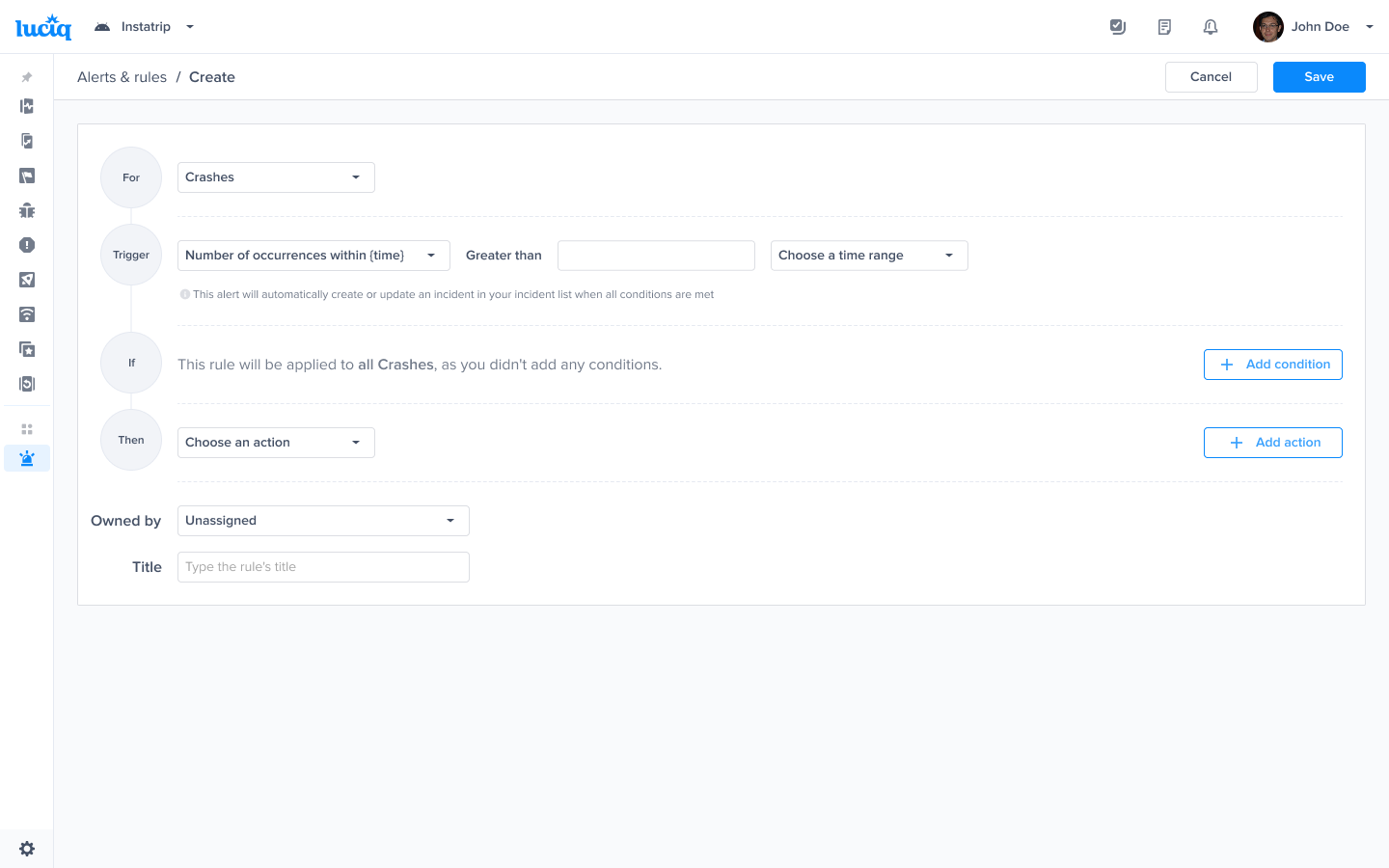Viewport: 1389px width, 868px height.
Task: Open the bug icon in the sidebar
Action: [27, 210]
